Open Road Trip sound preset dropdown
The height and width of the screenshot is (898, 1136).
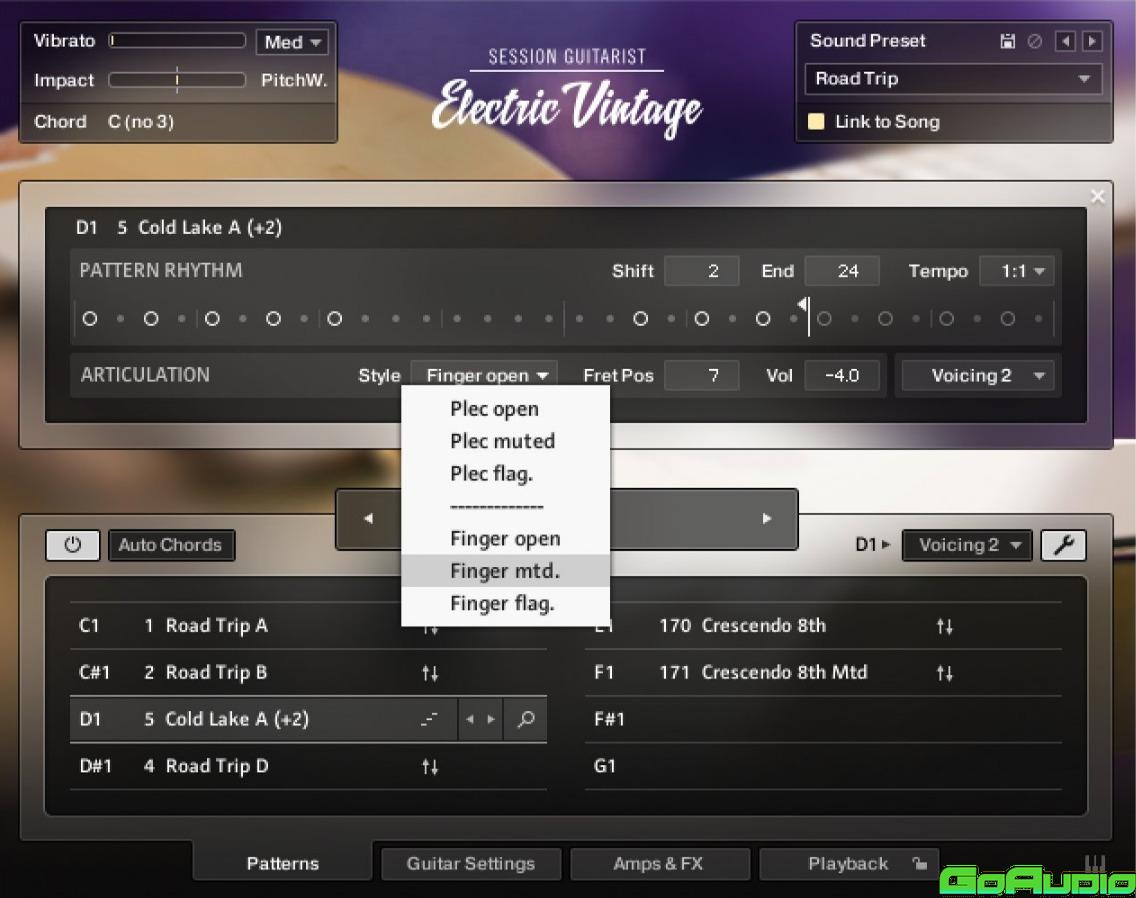(953, 78)
